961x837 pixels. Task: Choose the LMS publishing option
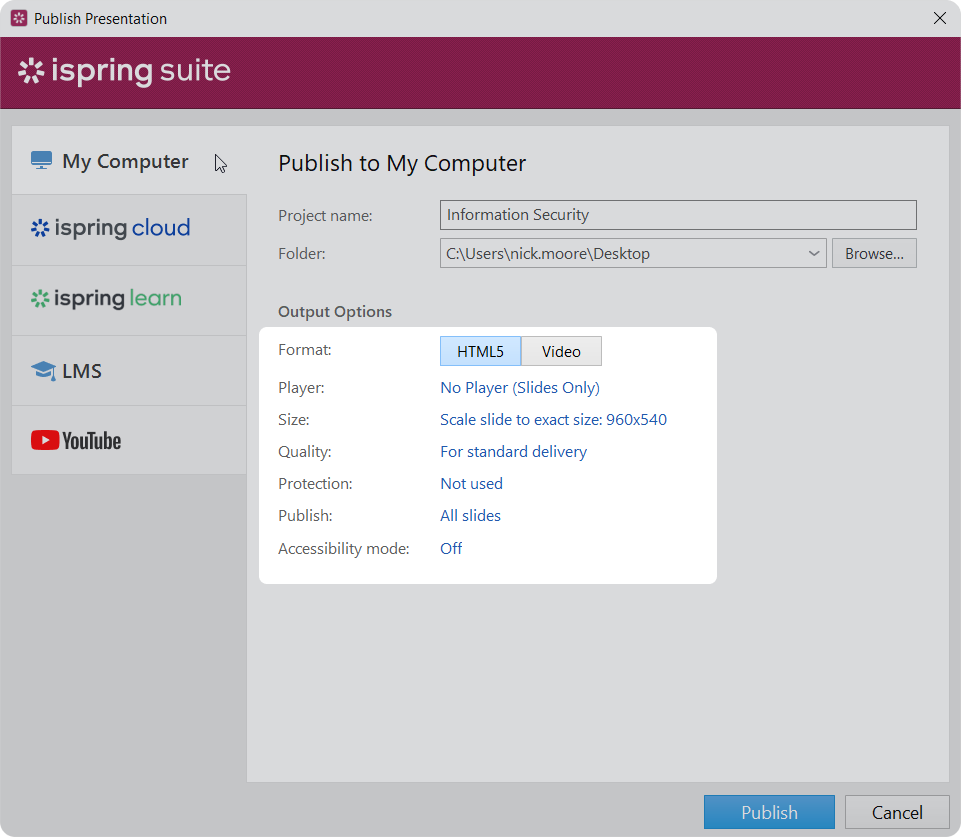tap(129, 370)
